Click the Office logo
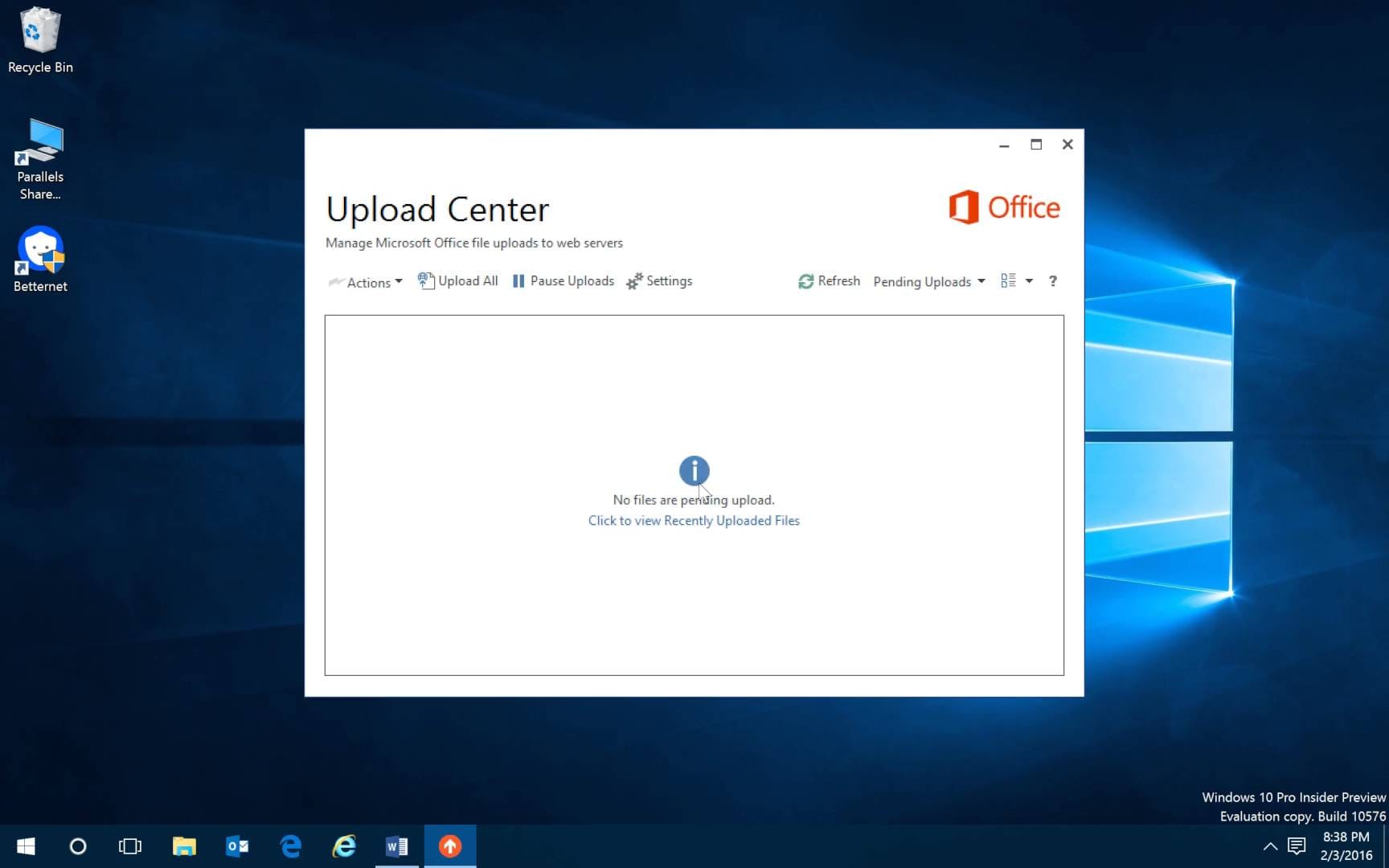The height and width of the screenshot is (868, 1389). click(1004, 207)
